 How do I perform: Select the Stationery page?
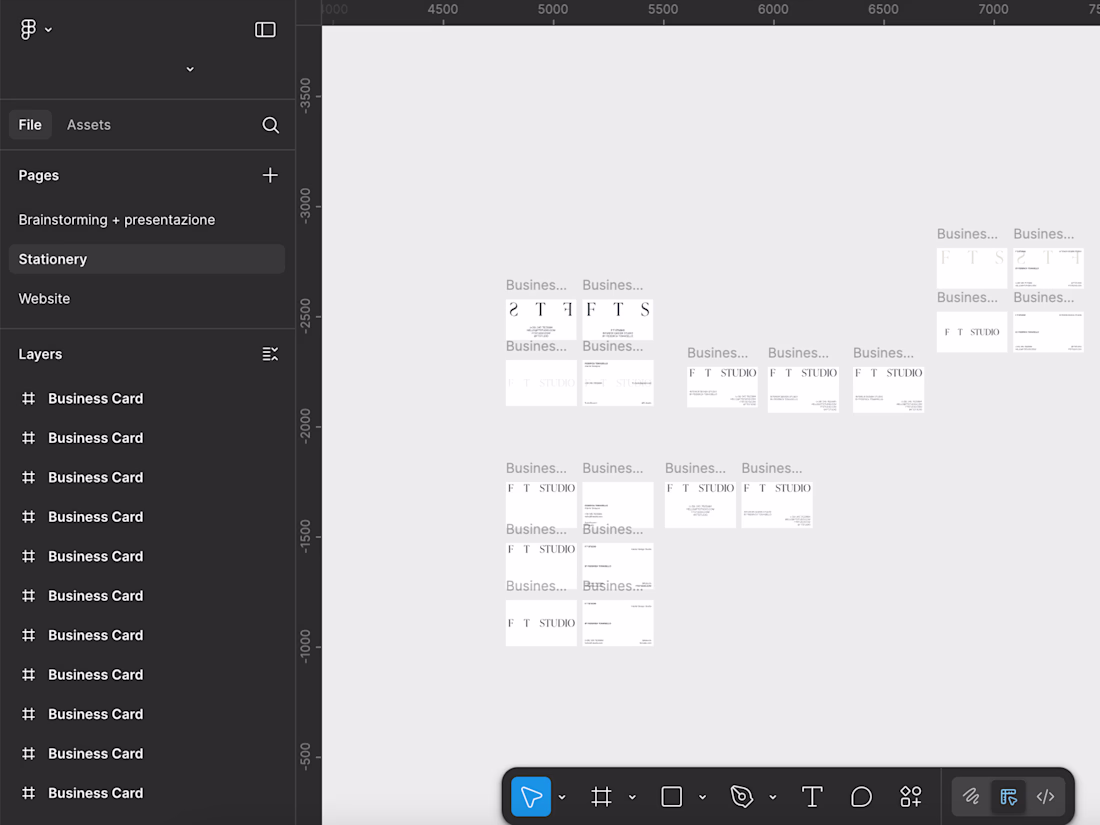click(147, 259)
